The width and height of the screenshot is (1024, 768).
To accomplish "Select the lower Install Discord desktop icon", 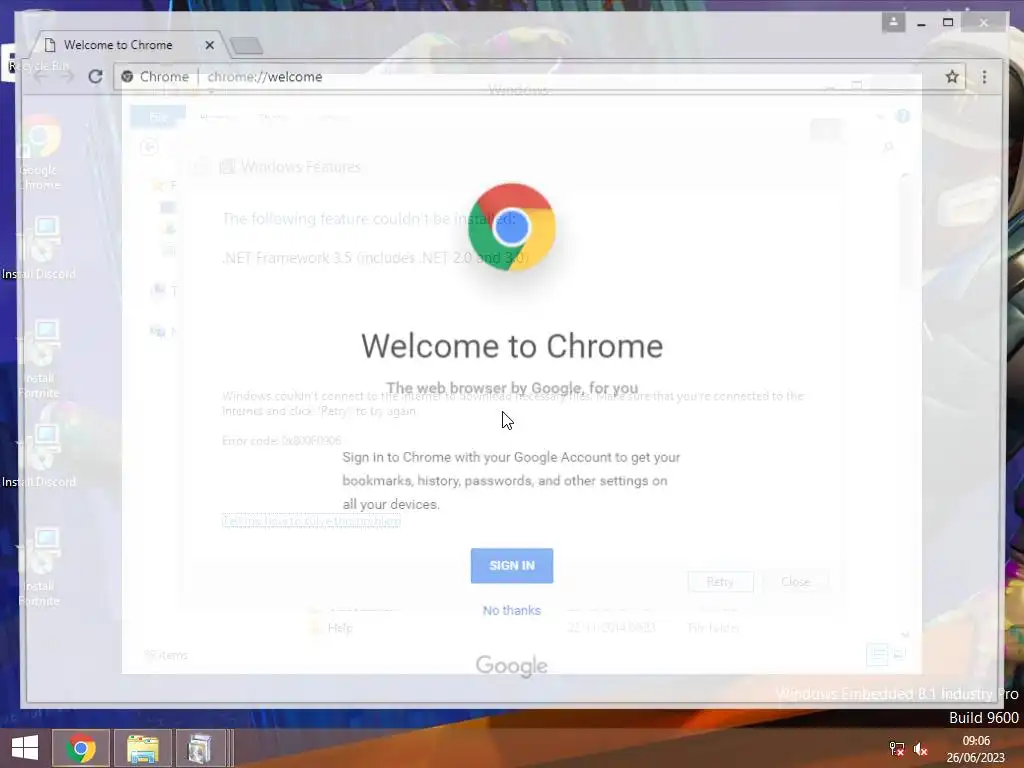I will click(x=39, y=456).
